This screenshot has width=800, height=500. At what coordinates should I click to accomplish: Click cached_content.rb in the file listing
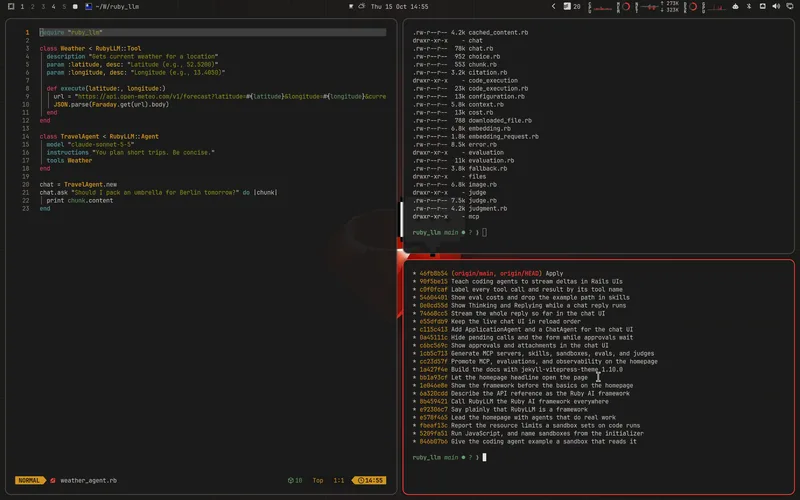(498, 32)
